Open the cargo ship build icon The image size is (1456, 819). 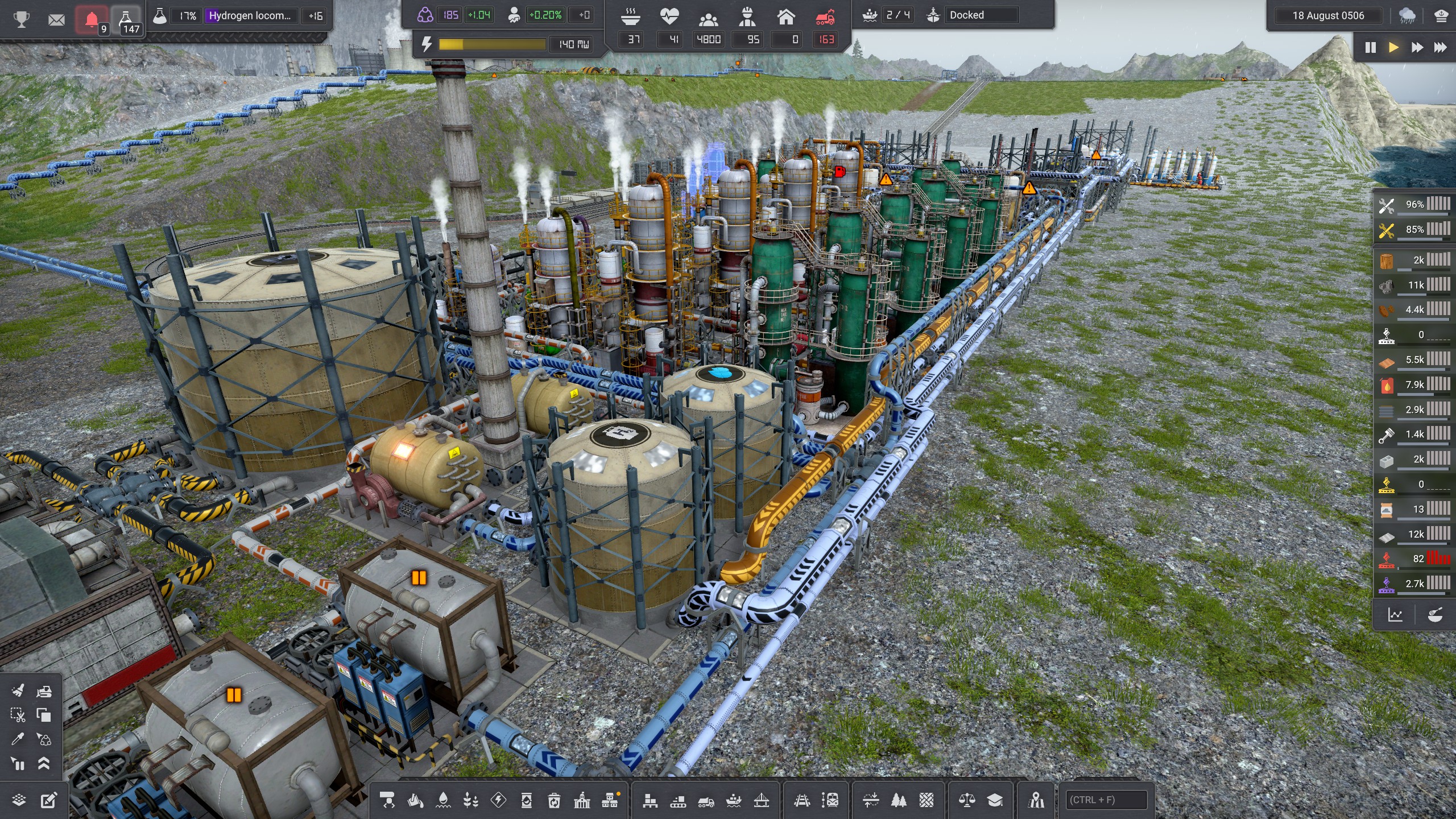[x=734, y=800]
